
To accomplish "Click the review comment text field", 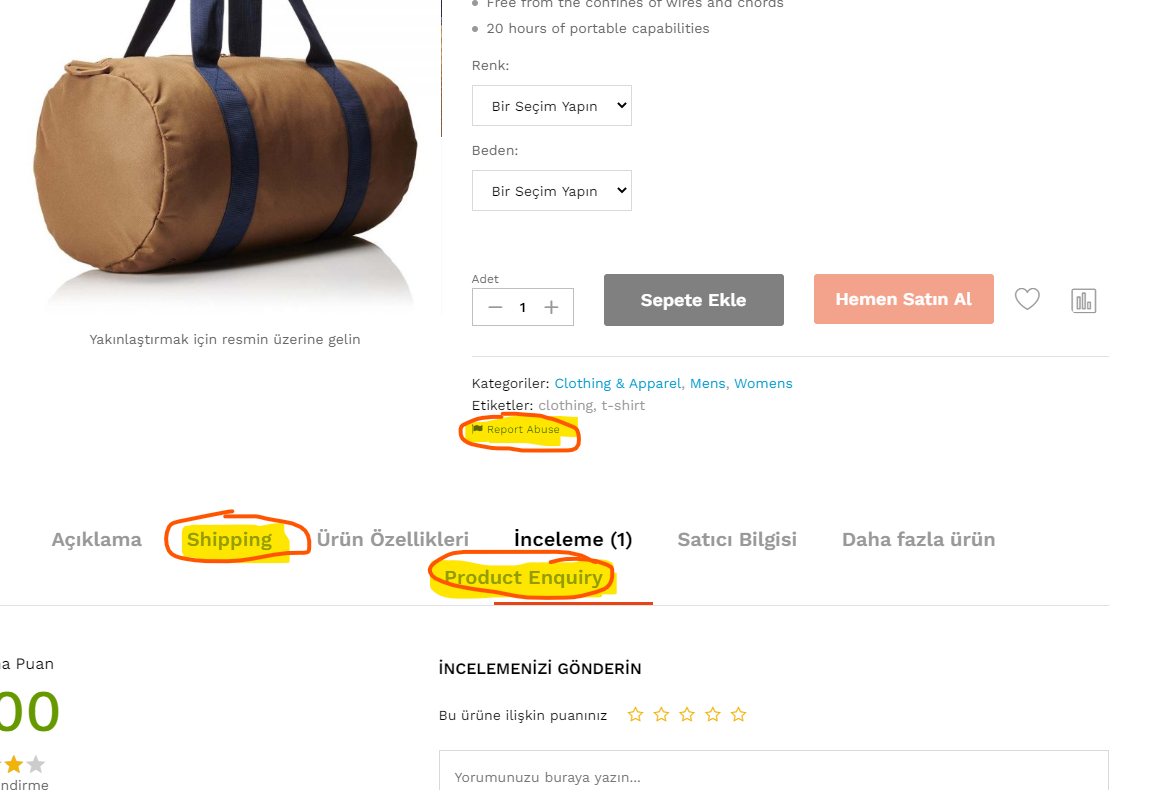I will [x=774, y=771].
